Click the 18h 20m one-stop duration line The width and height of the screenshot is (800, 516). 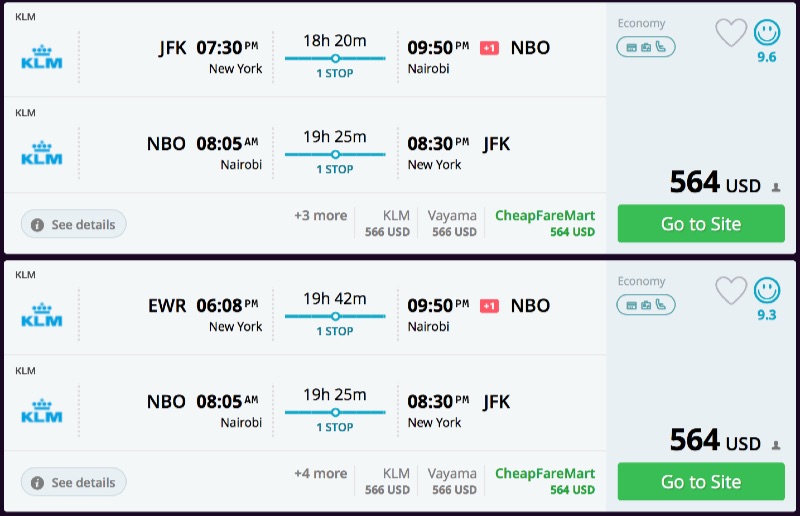pos(335,59)
